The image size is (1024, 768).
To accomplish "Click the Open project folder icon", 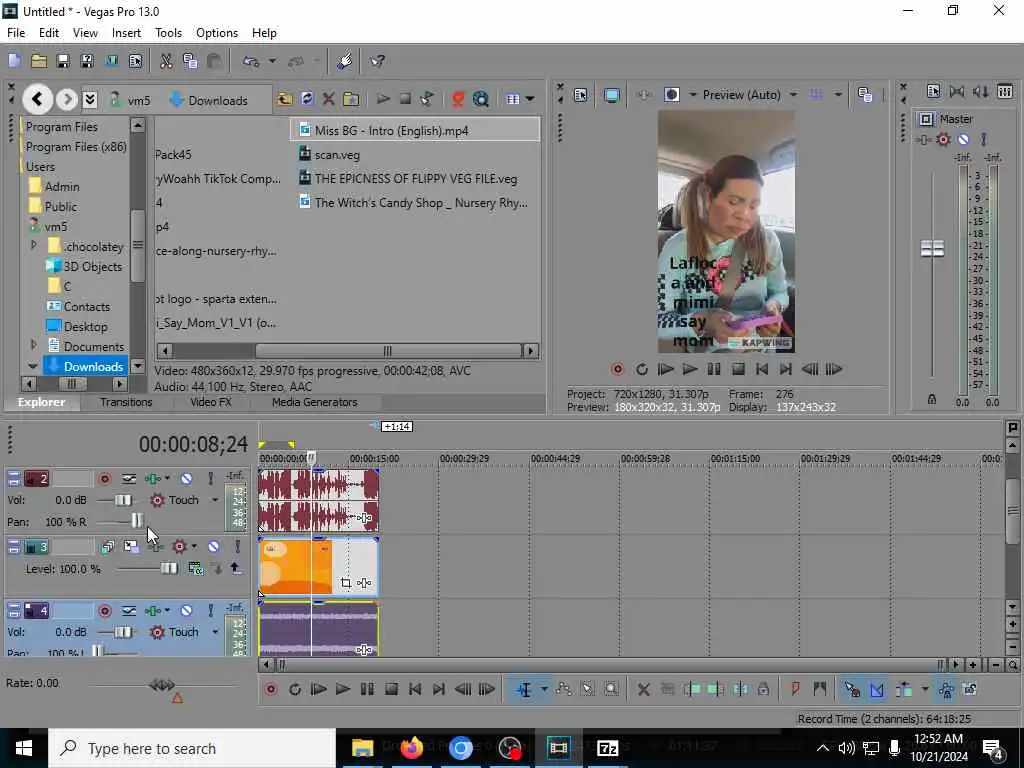I will coord(39,61).
